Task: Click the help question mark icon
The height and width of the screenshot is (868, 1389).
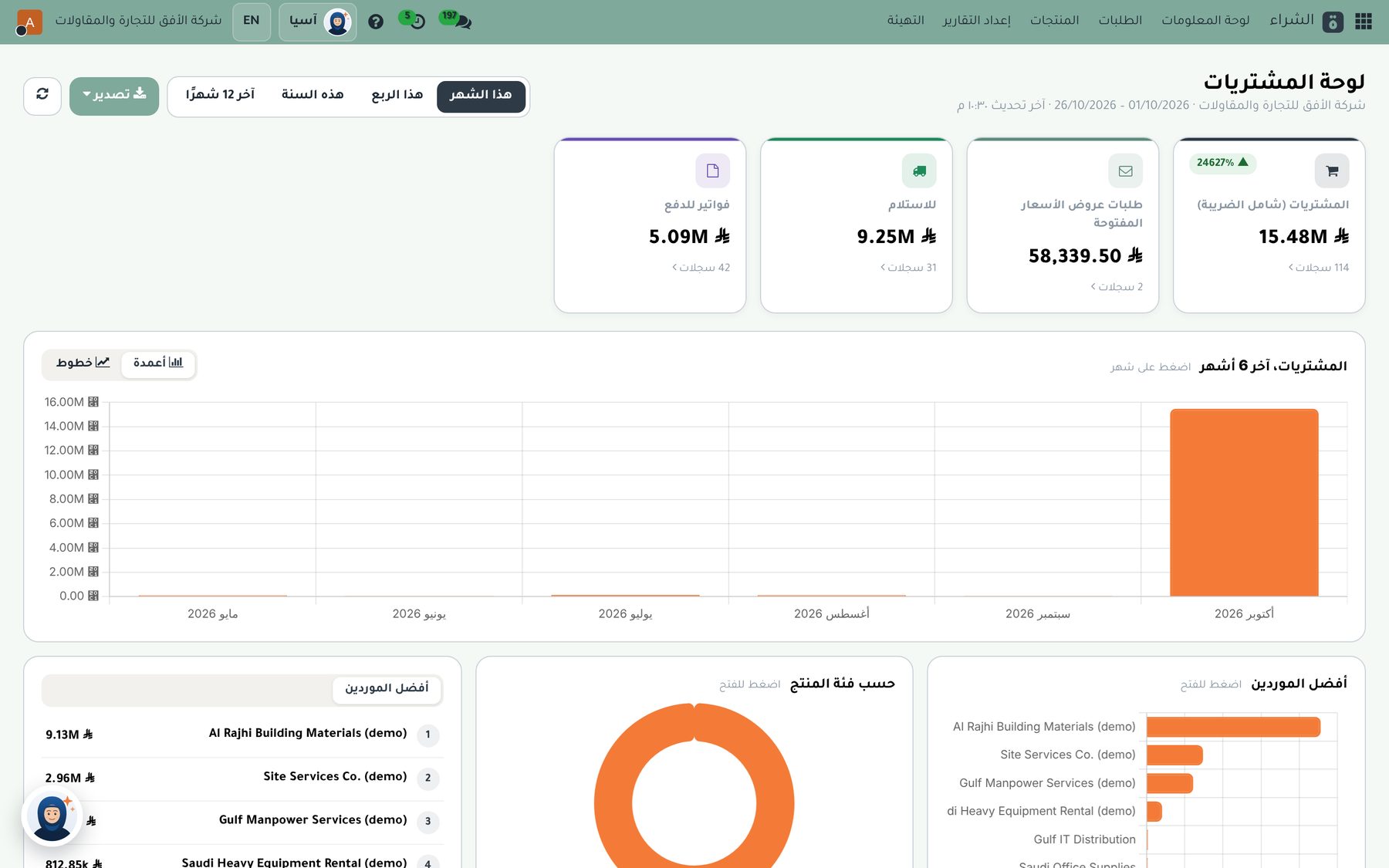Action: pyautogui.click(x=376, y=22)
